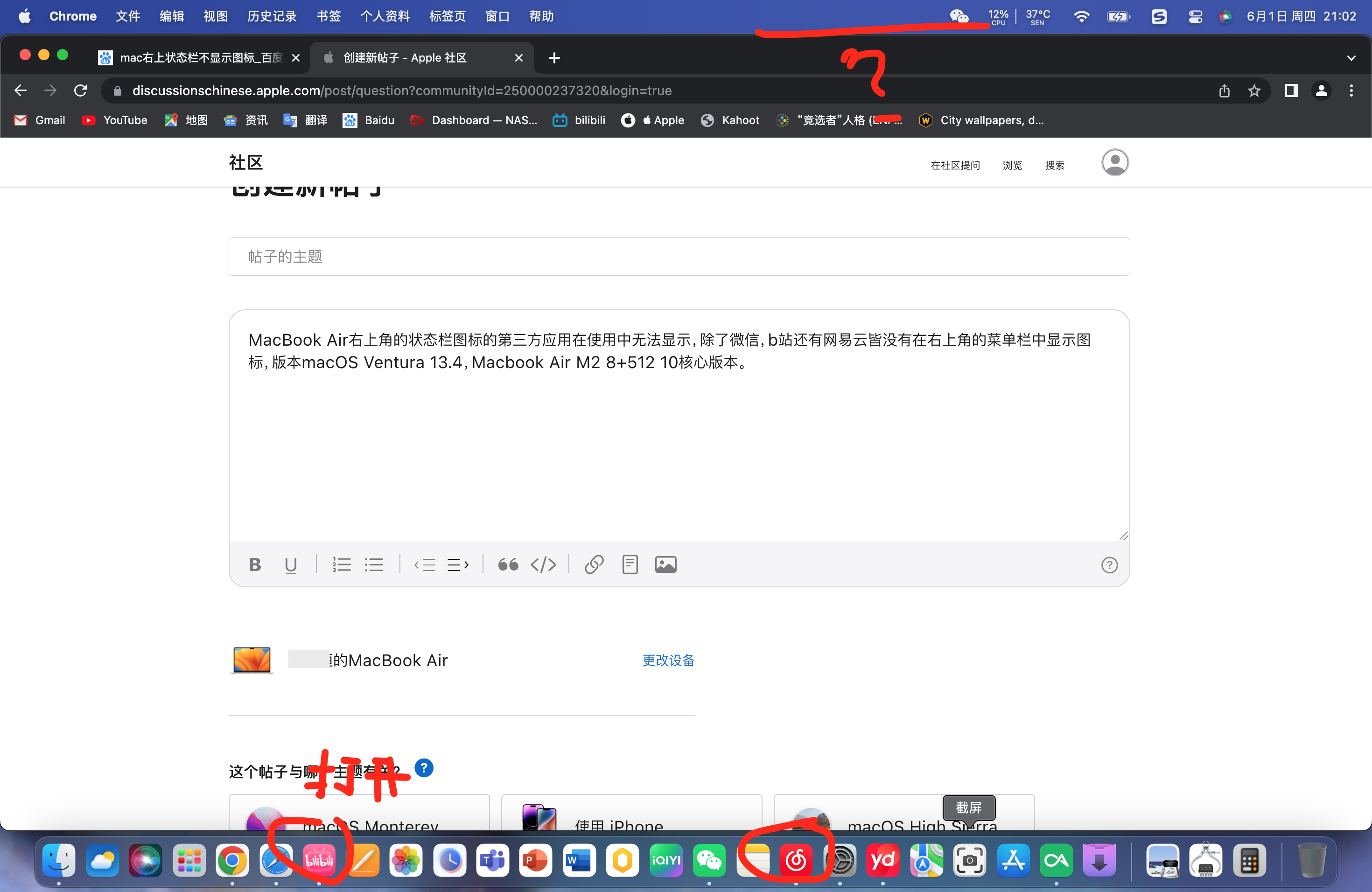Open the 历史记录 menu in menu bar
This screenshot has width=1372, height=892.
[272, 16]
